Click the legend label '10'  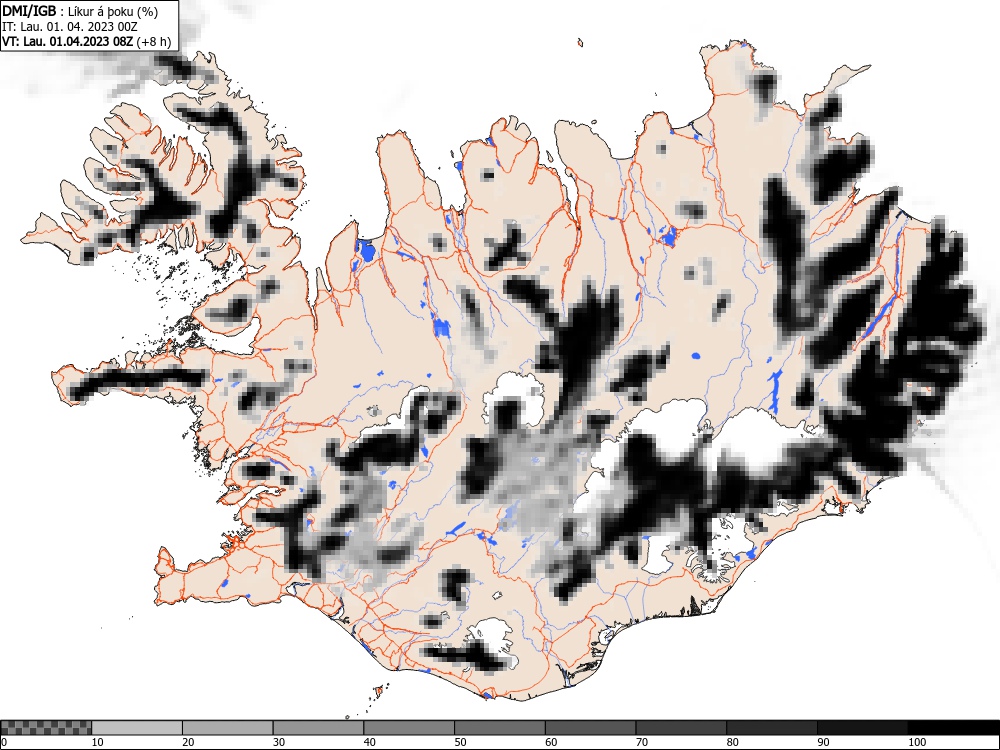tap(98, 742)
